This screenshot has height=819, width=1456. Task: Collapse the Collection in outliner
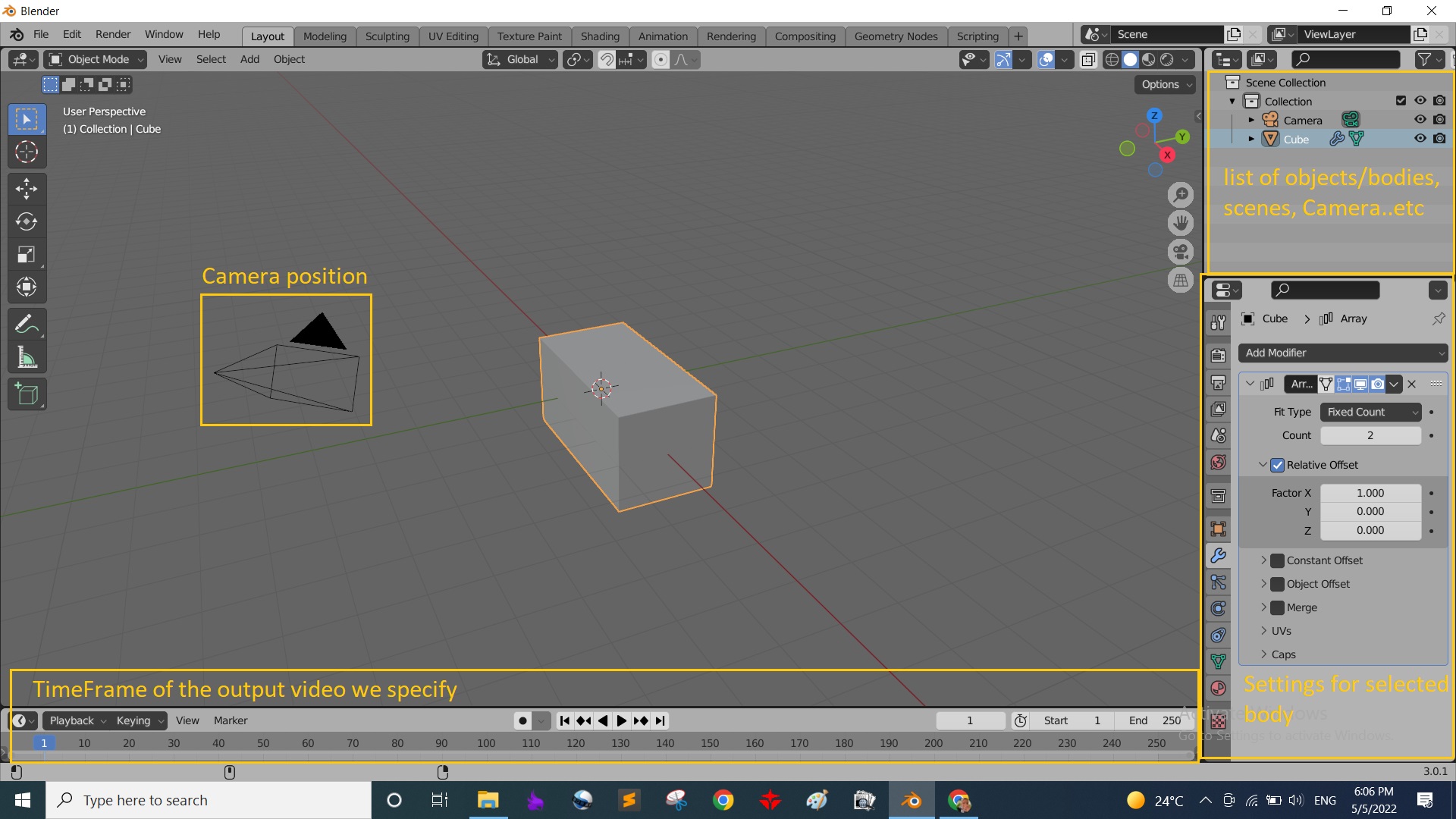[x=1232, y=102]
